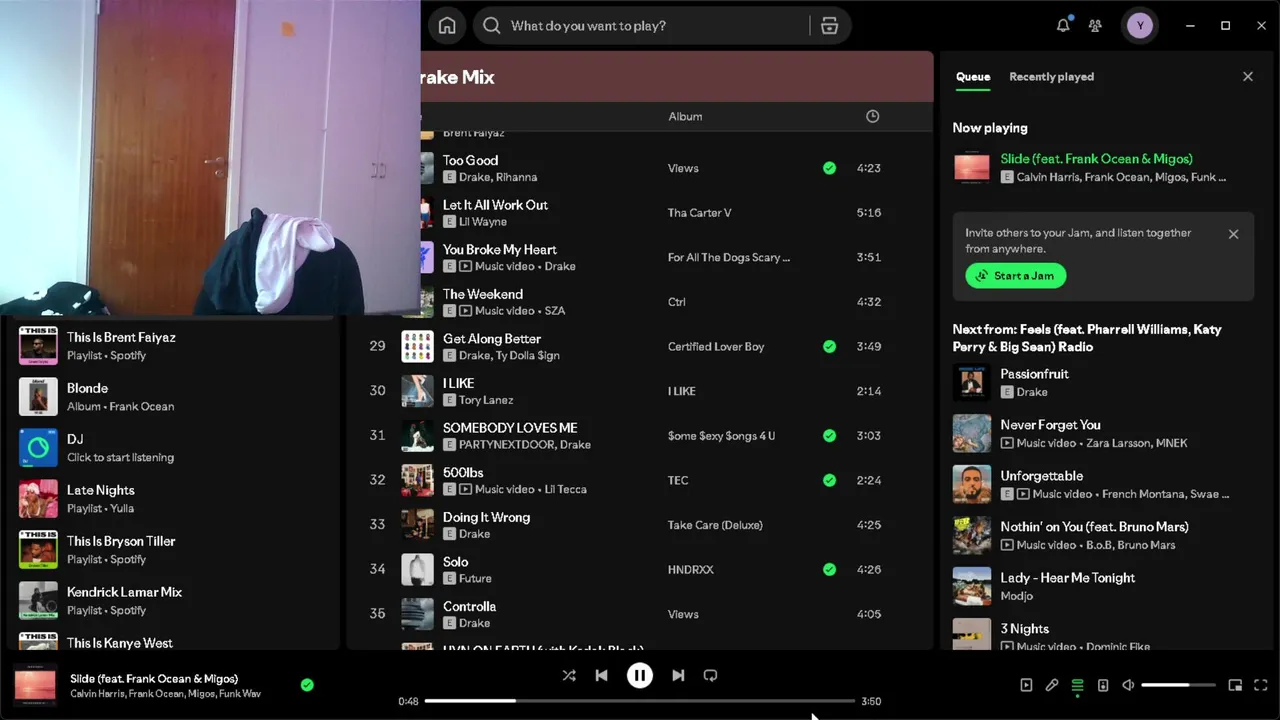
Task: Open Connect to a device icon
Action: click(x=1103, y=685)
